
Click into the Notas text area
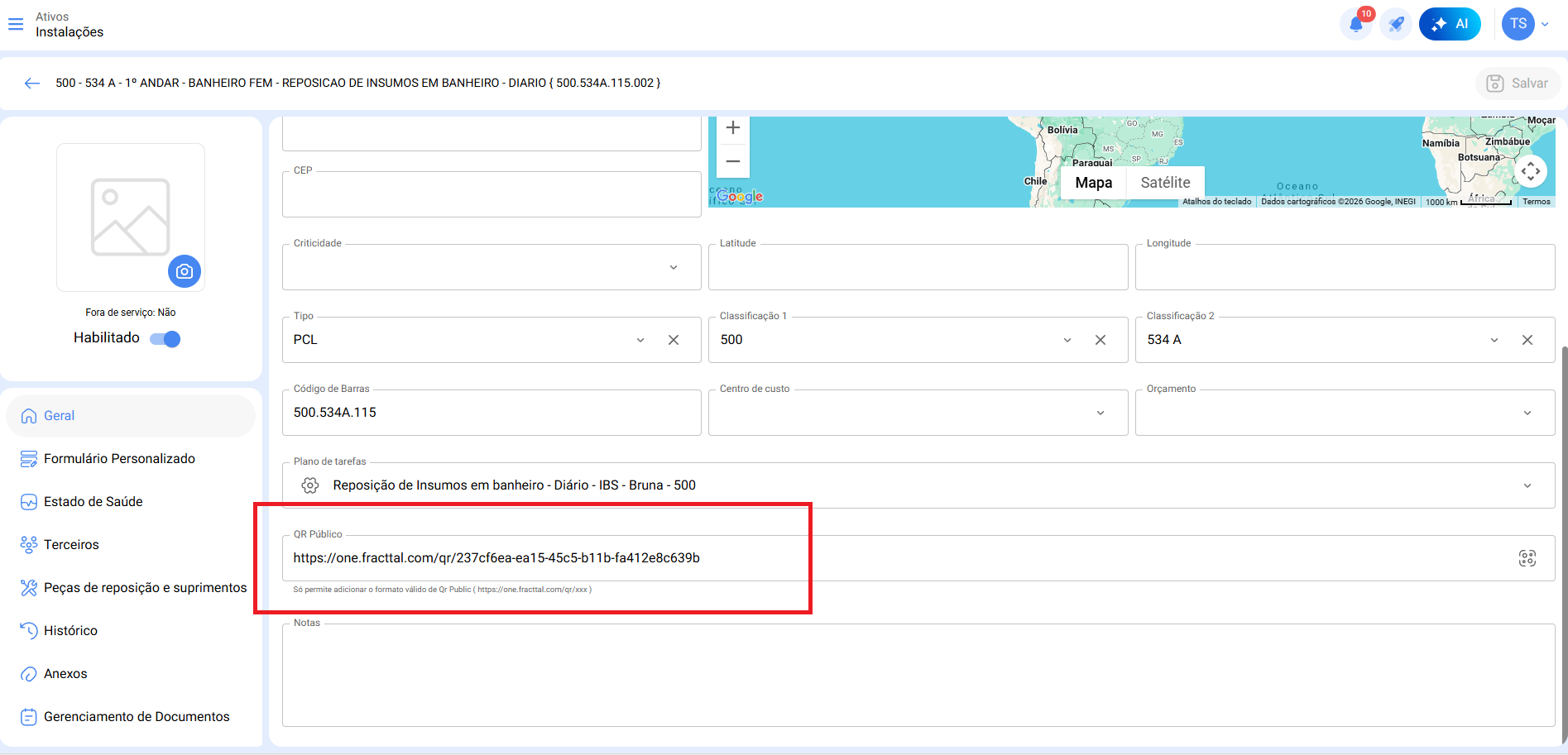coord(918,676)
